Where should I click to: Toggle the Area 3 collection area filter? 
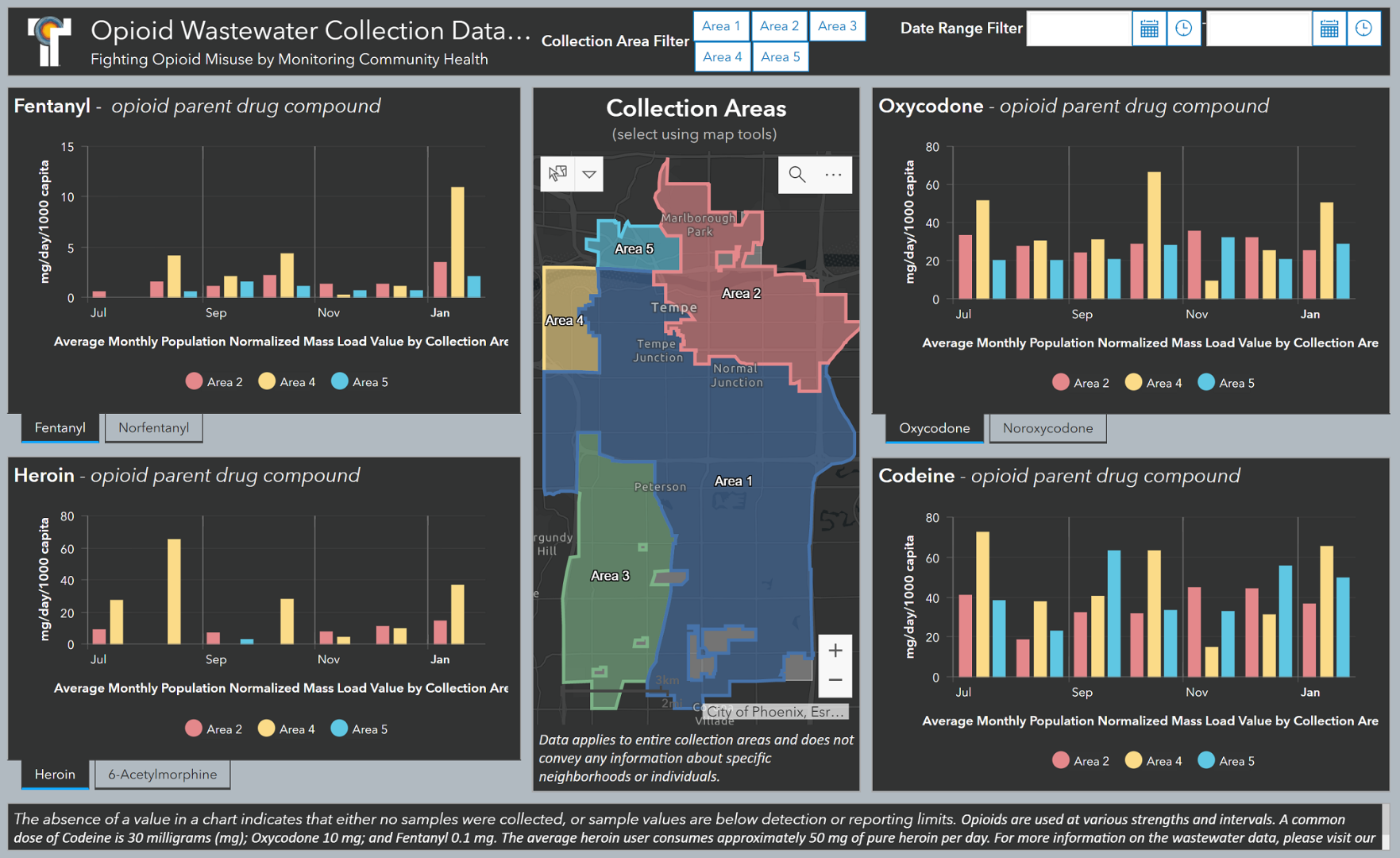(x=837, y=25)
